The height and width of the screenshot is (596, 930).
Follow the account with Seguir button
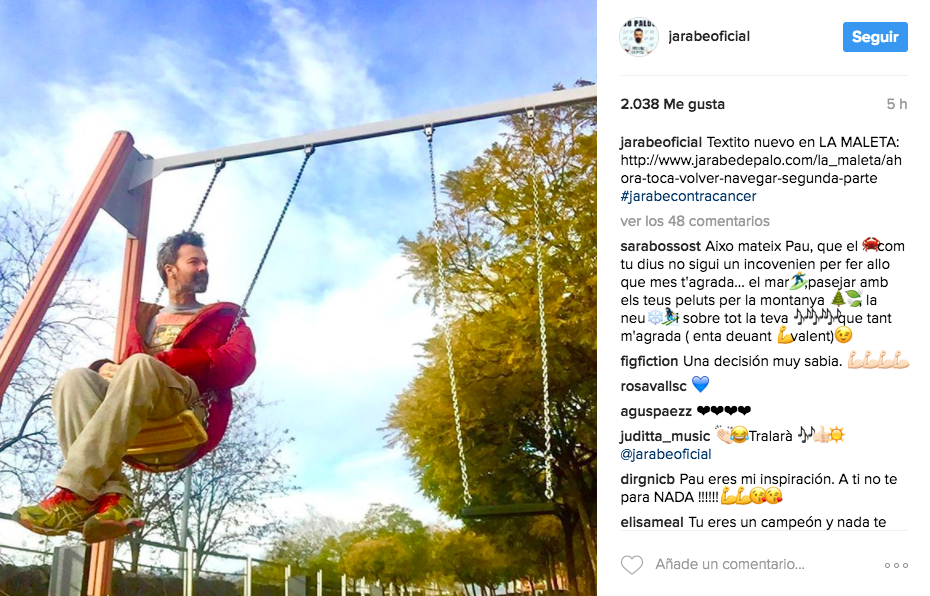tap(875, 37)
